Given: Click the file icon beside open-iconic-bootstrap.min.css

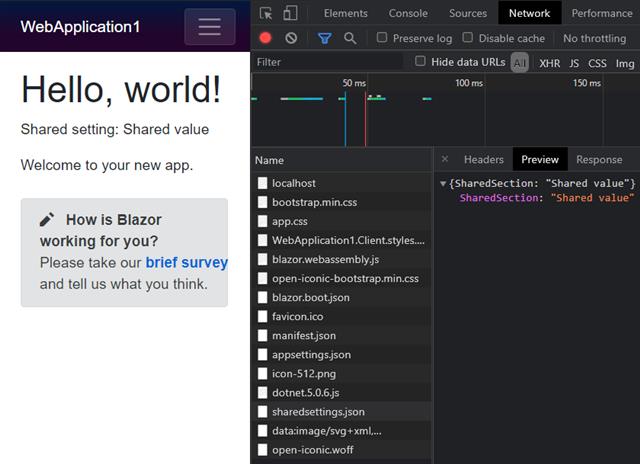Looking at the screenshot, I should [262, 278].
